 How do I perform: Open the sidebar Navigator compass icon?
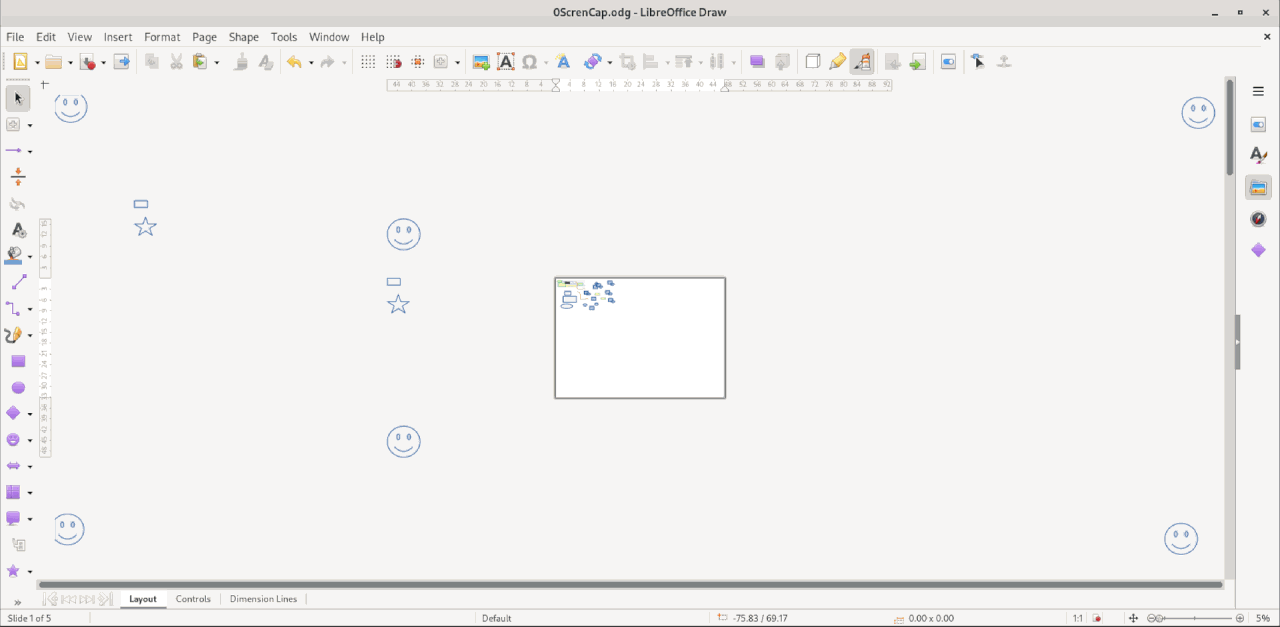1258,218
